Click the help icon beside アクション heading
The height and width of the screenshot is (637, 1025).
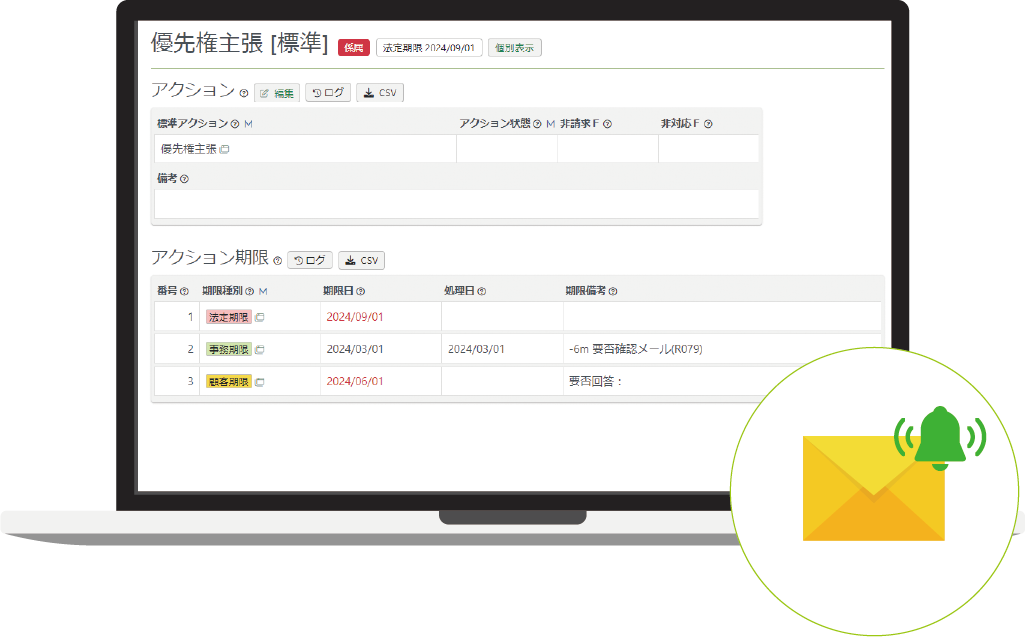coord(244,94)
